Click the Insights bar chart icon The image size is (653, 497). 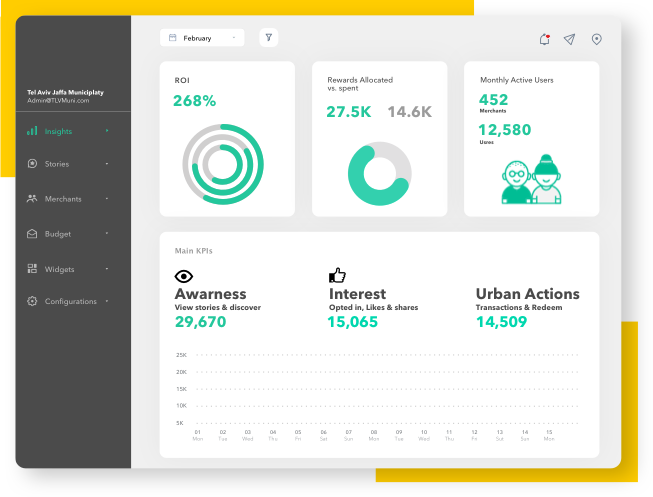pyautogui.click(x=32, y=131)
